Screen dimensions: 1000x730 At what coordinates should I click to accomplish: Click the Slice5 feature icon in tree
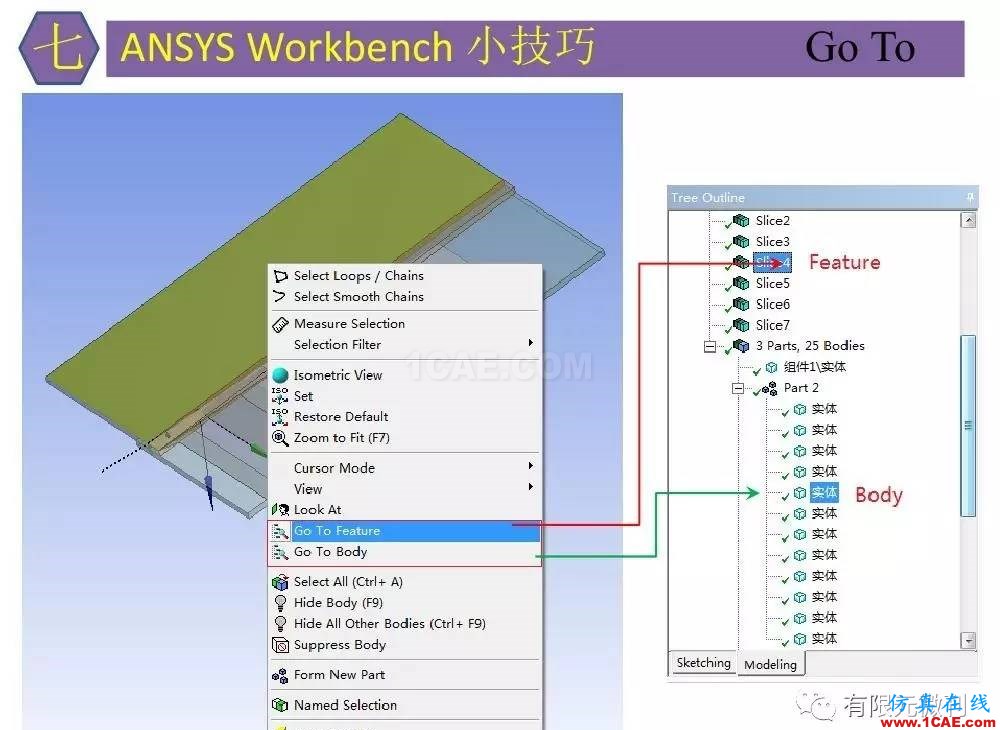click(x=740, y=283)
